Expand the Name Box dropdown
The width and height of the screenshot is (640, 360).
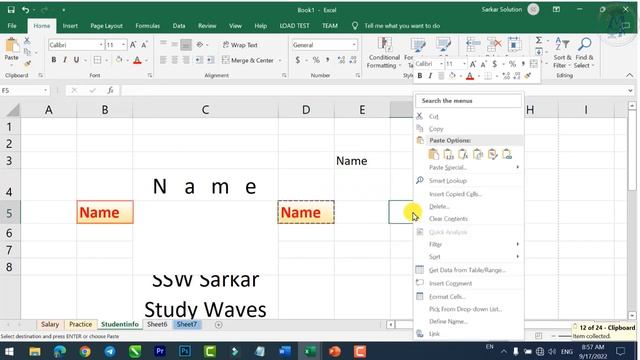click(x=45, y=90)
